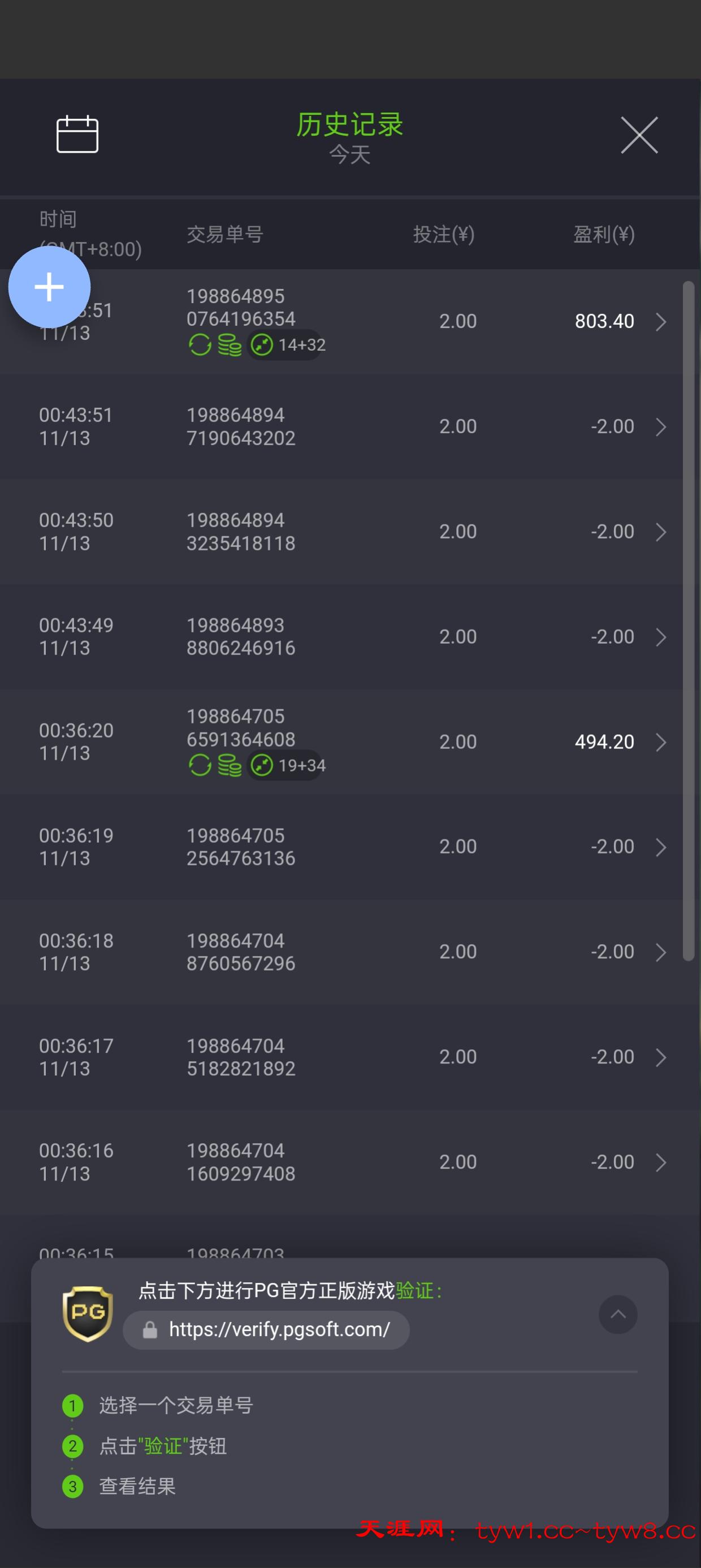Click the 历史记录 title header
701x1568 pixels.
click(x=349, y=125)
